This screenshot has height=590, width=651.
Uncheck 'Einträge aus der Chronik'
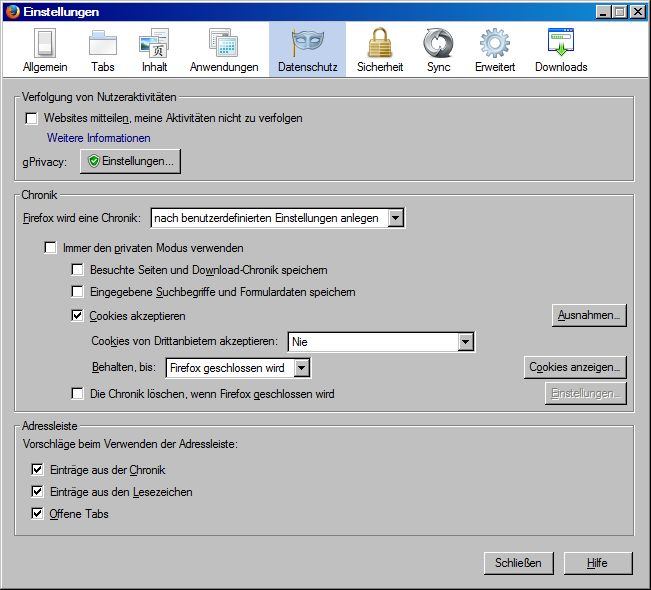tap(37, 470)
